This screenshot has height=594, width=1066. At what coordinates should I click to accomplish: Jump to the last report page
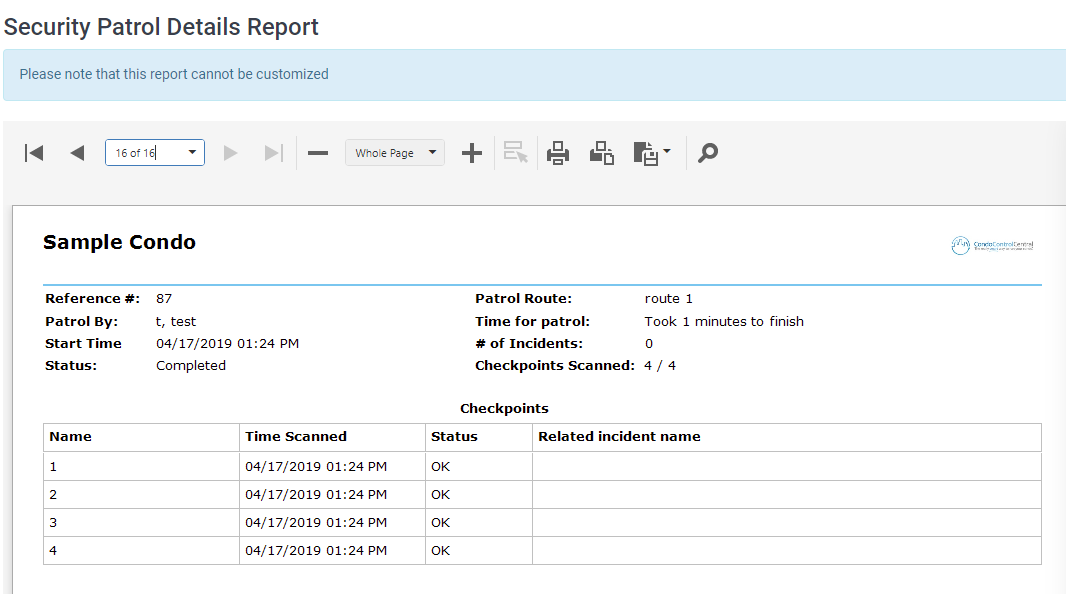point(273,153)
